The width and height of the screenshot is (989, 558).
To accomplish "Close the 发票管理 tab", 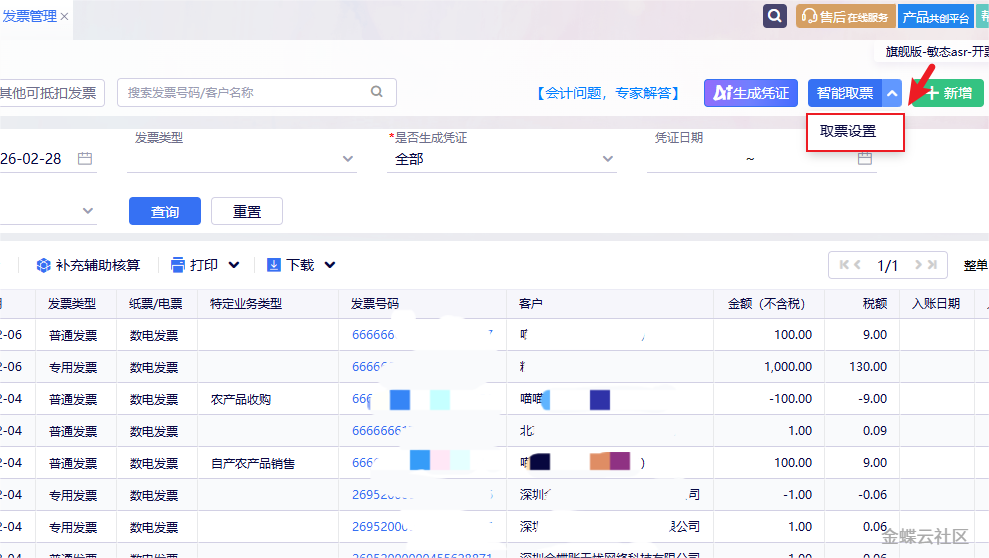I will click(x=64, y=16).
